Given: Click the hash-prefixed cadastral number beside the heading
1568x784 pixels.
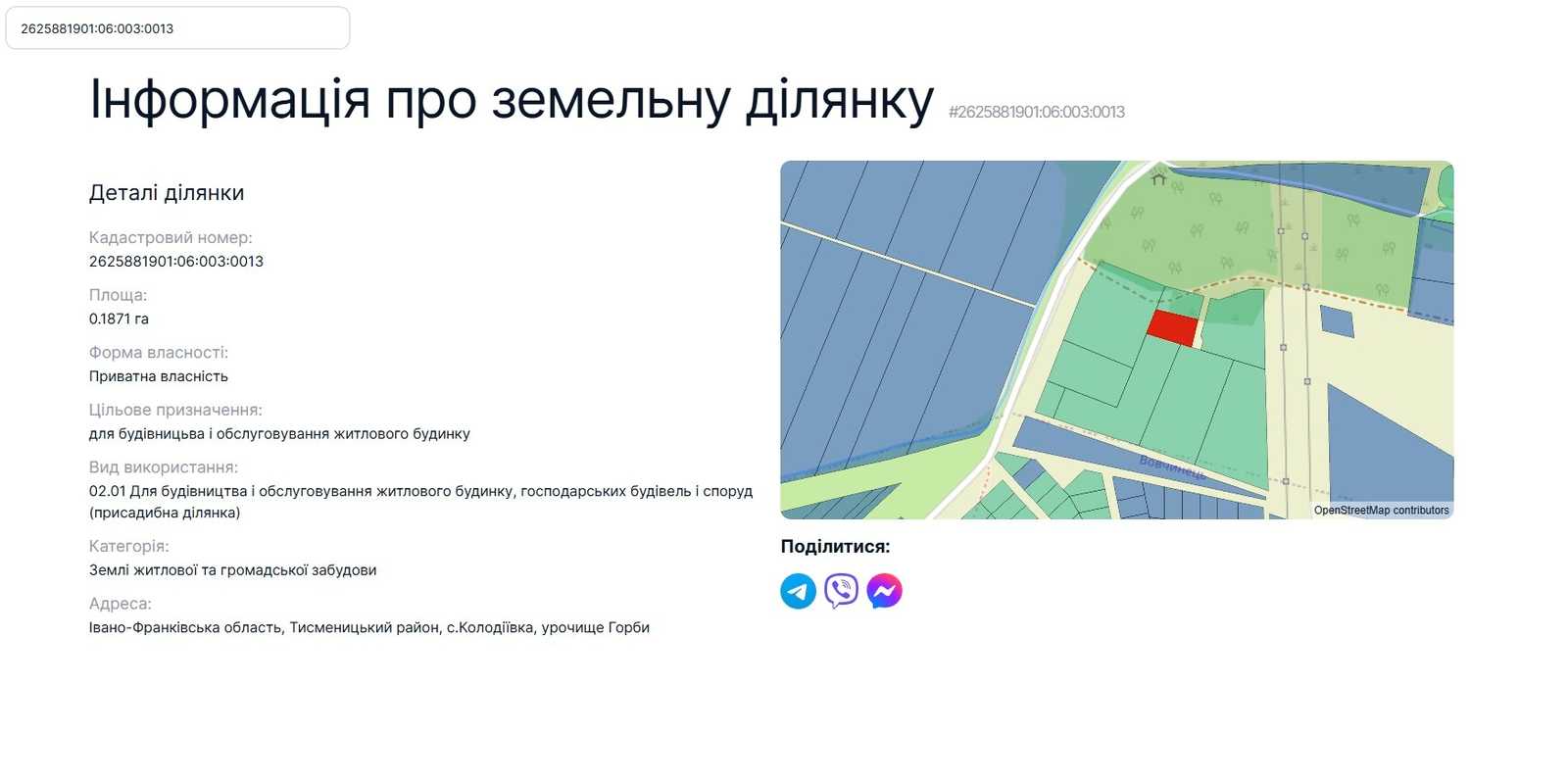Looking at the screenshot, I should pos(1037,112).
